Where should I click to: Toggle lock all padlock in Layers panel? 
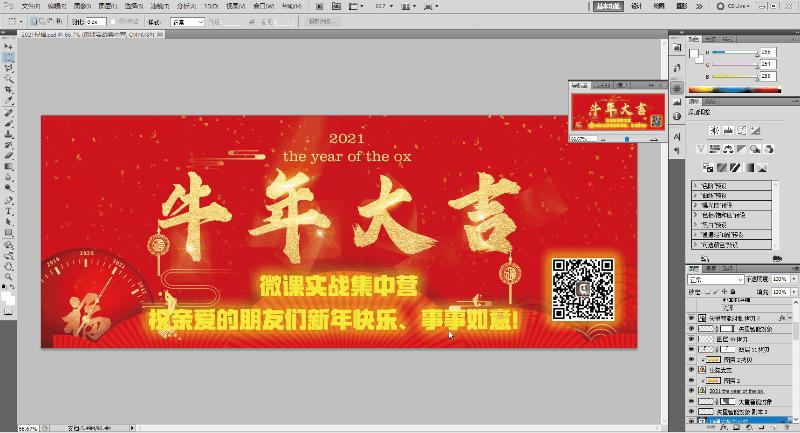pos(733,292)
